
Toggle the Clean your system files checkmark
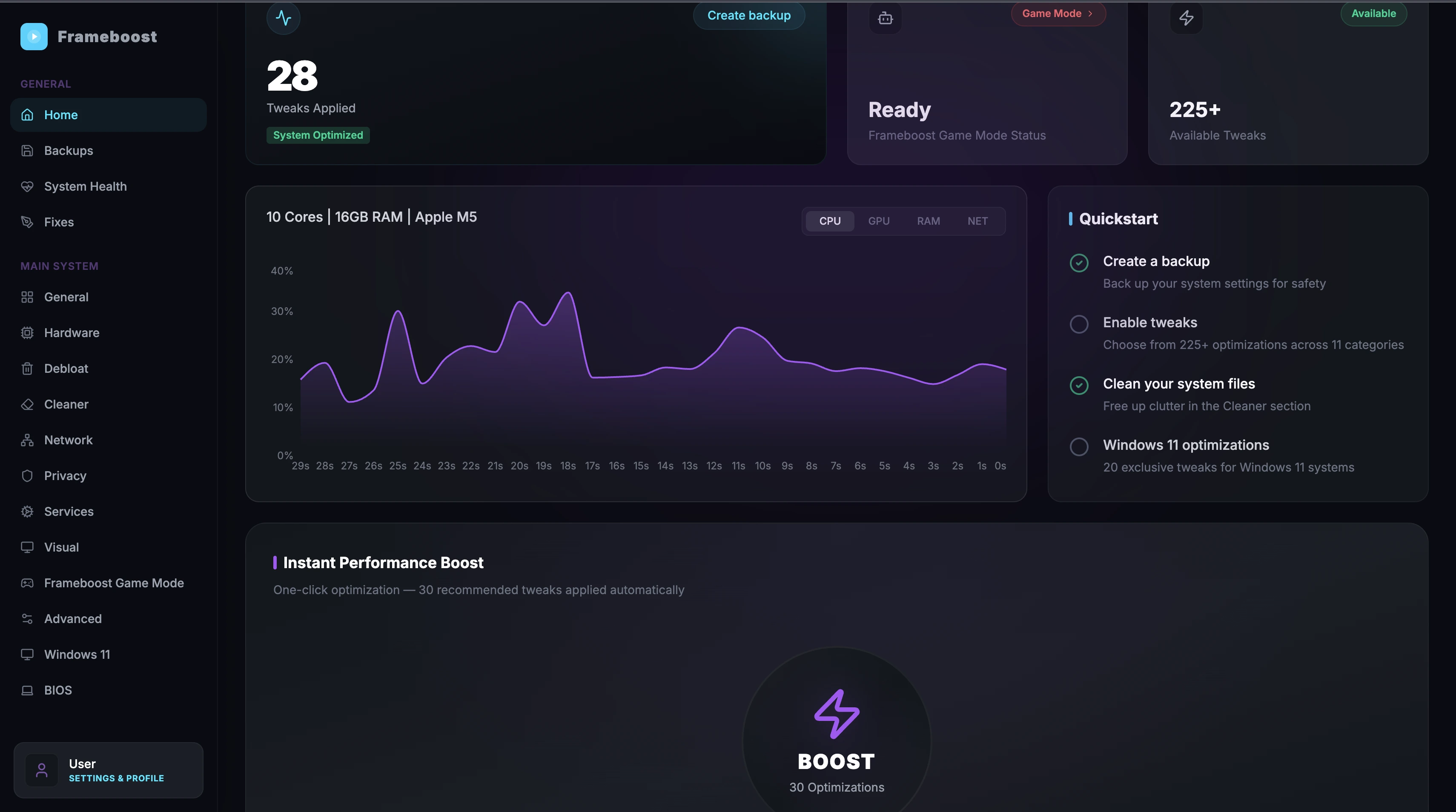[1079, 386]
